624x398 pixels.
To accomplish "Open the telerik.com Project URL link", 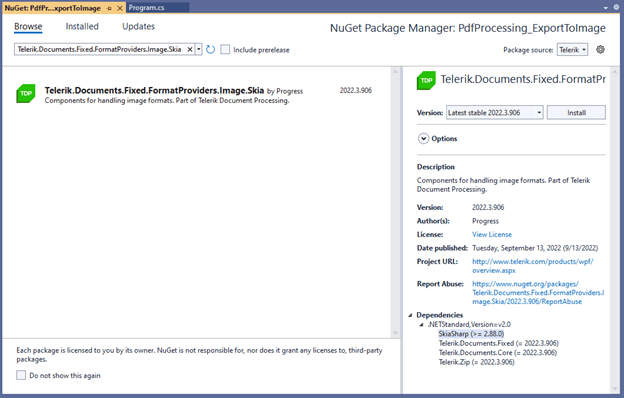I will [532, 266].
